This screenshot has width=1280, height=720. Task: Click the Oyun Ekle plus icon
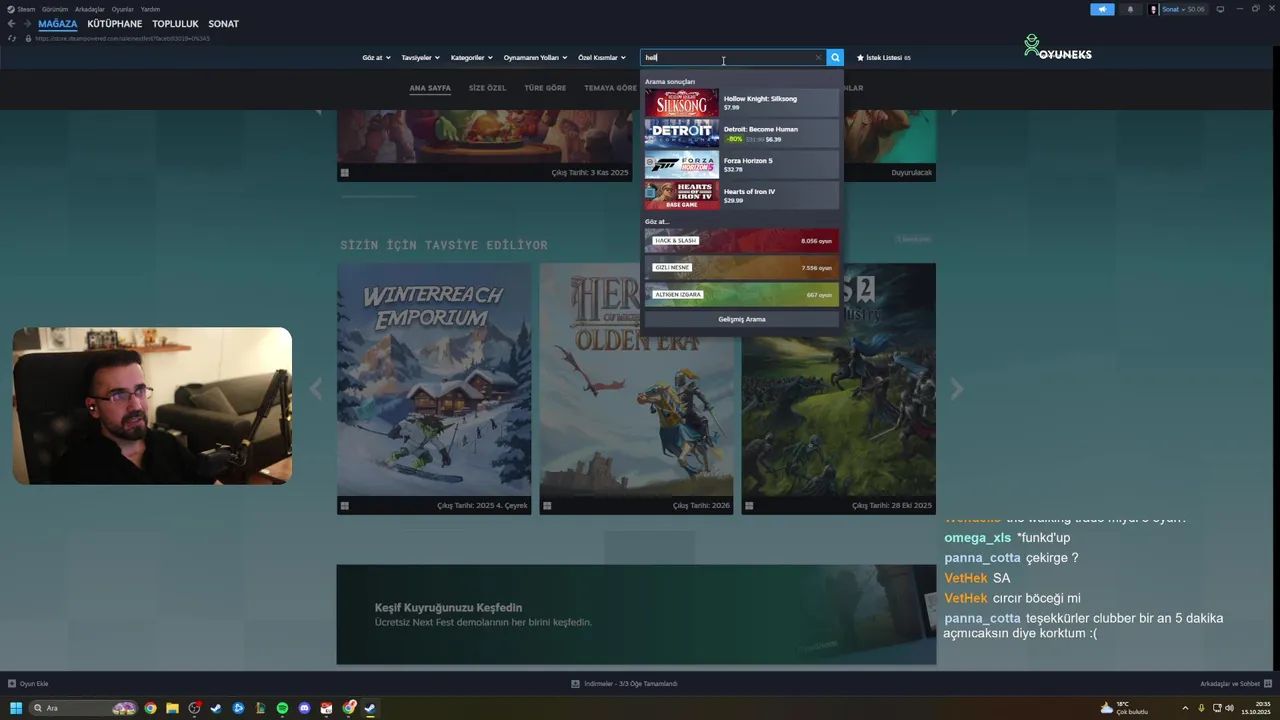(12, 684)
